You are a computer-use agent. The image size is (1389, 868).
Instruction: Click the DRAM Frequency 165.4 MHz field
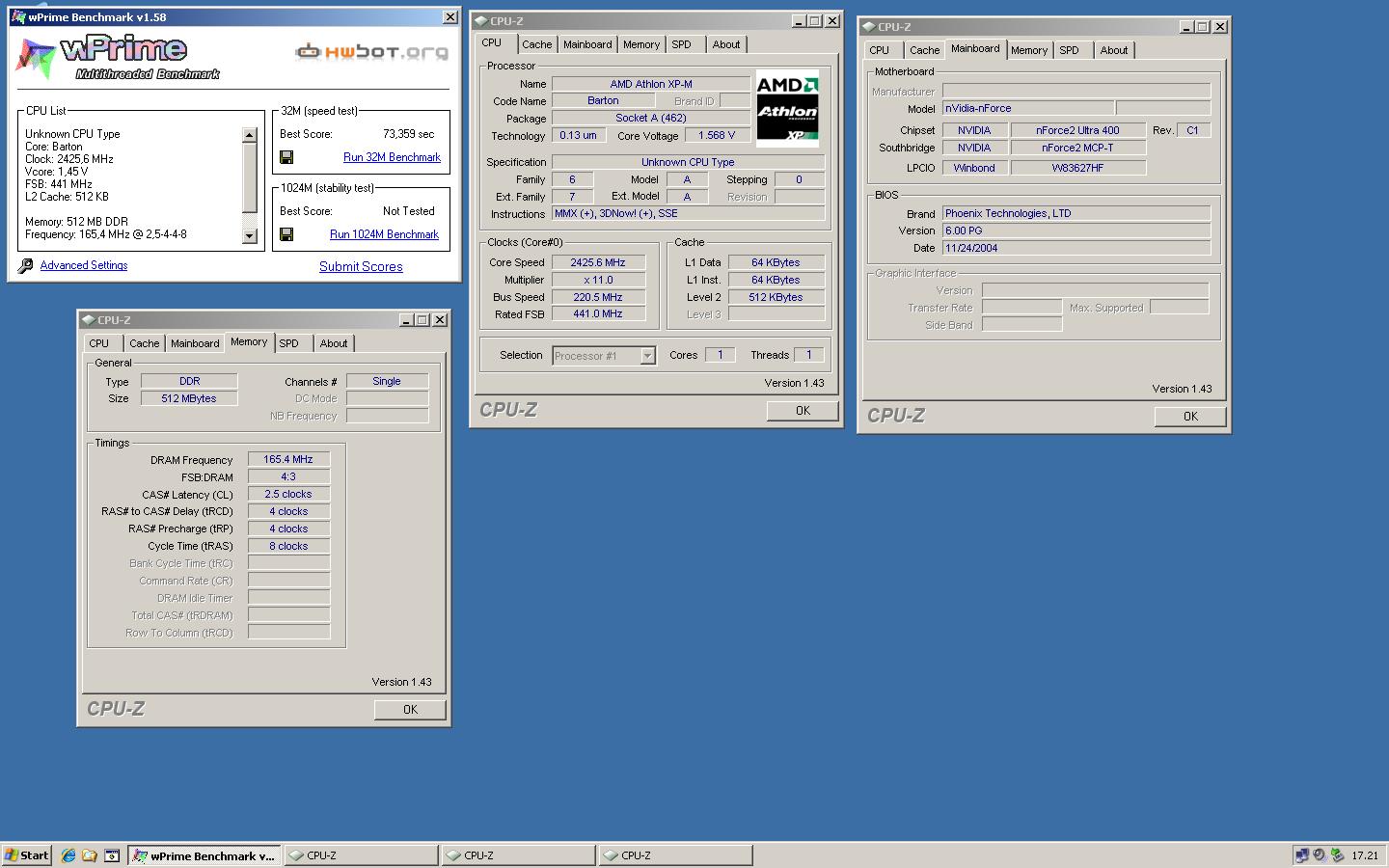click(x=288, y=459)
